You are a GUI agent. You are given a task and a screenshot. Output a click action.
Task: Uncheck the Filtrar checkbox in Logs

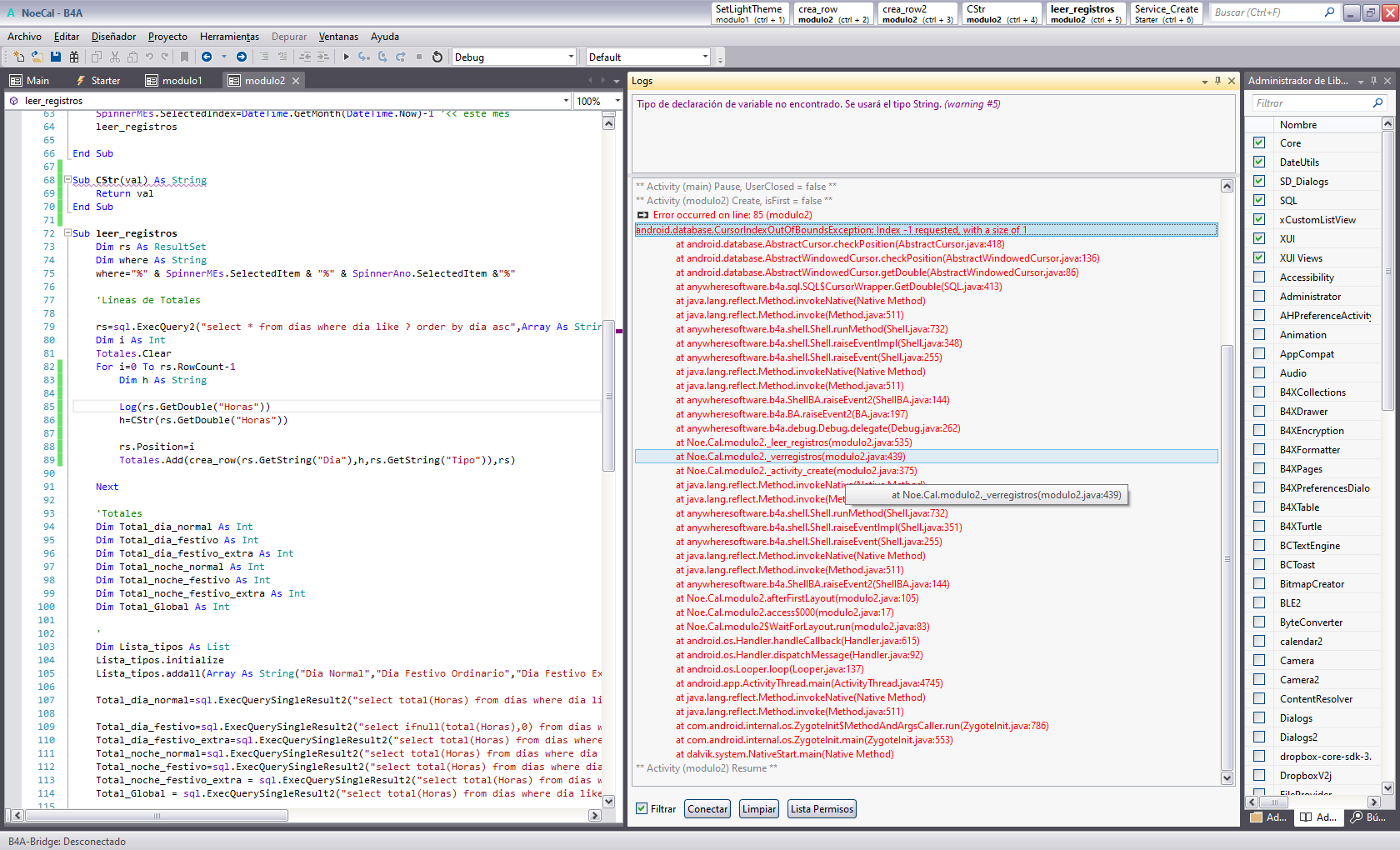point(642,808)
